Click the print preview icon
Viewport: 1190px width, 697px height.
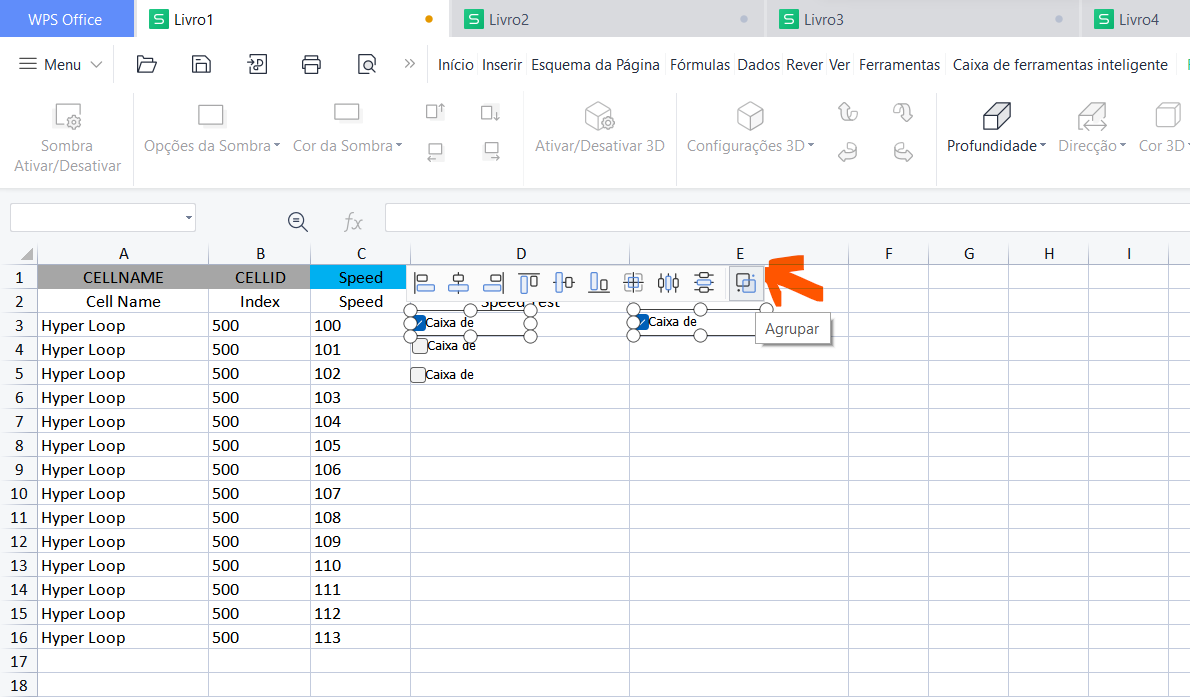[367, 64]
